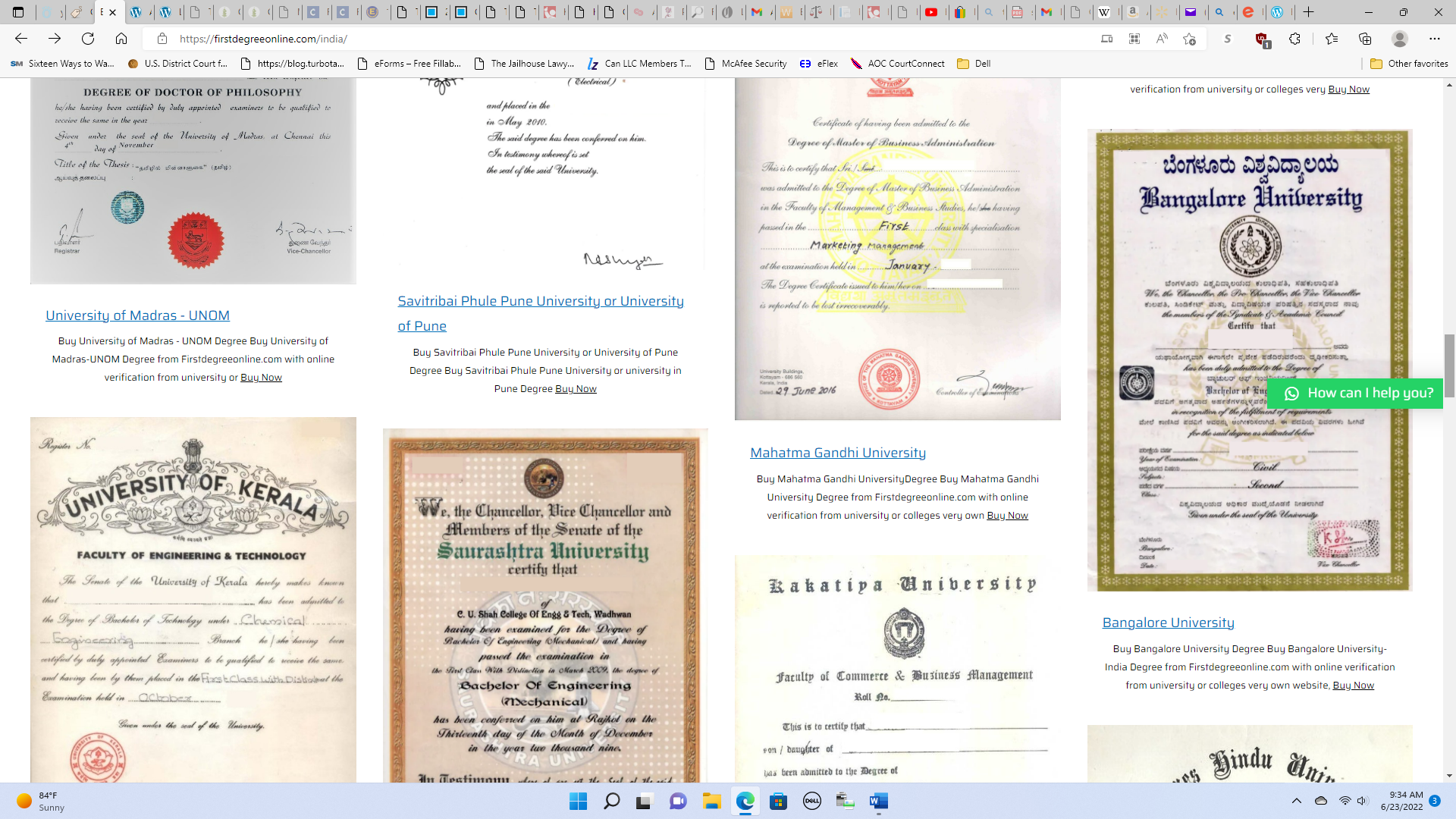Open the eFlex bookmark

(x=819, y=64)
